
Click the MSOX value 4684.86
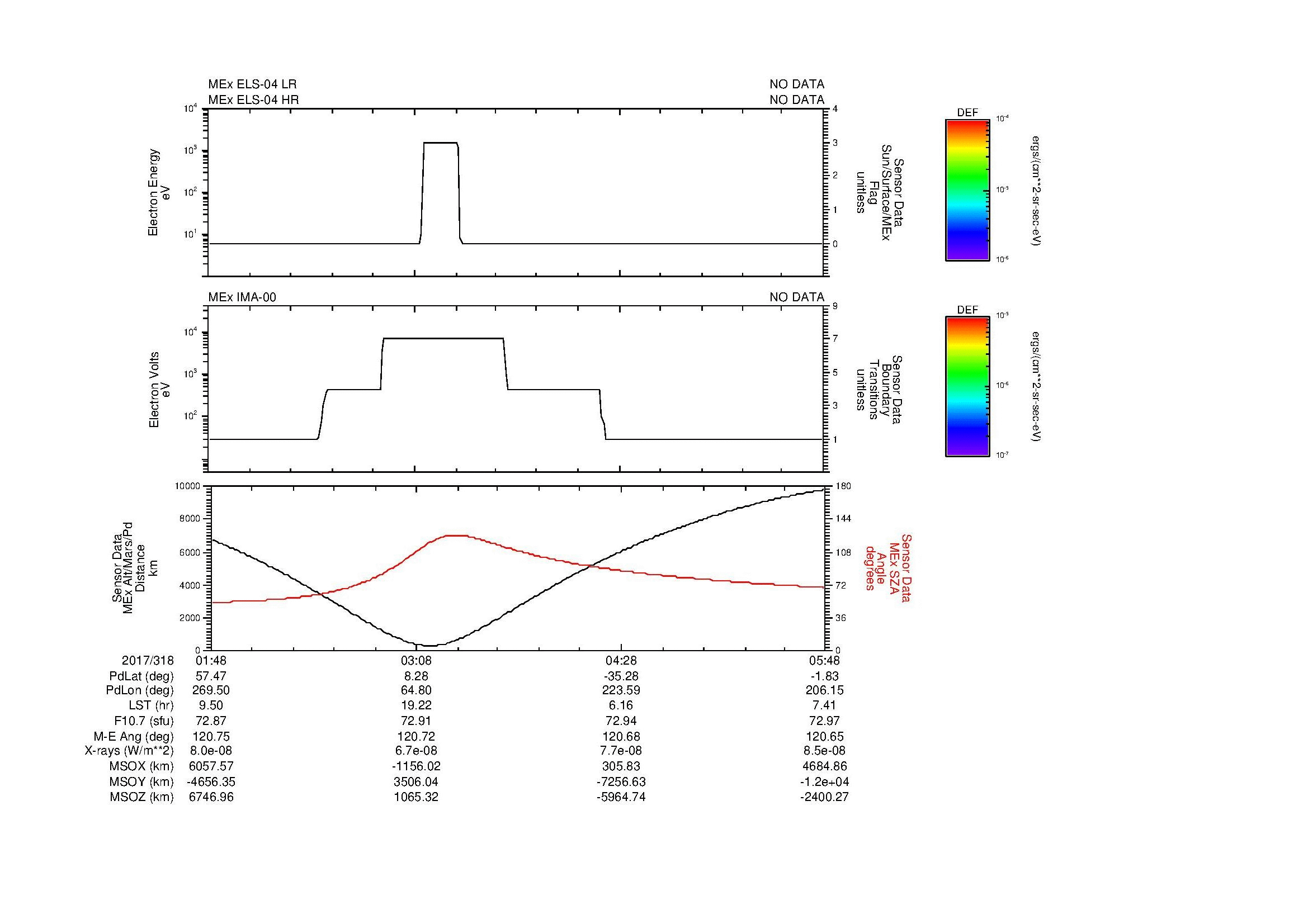[825, 766]
